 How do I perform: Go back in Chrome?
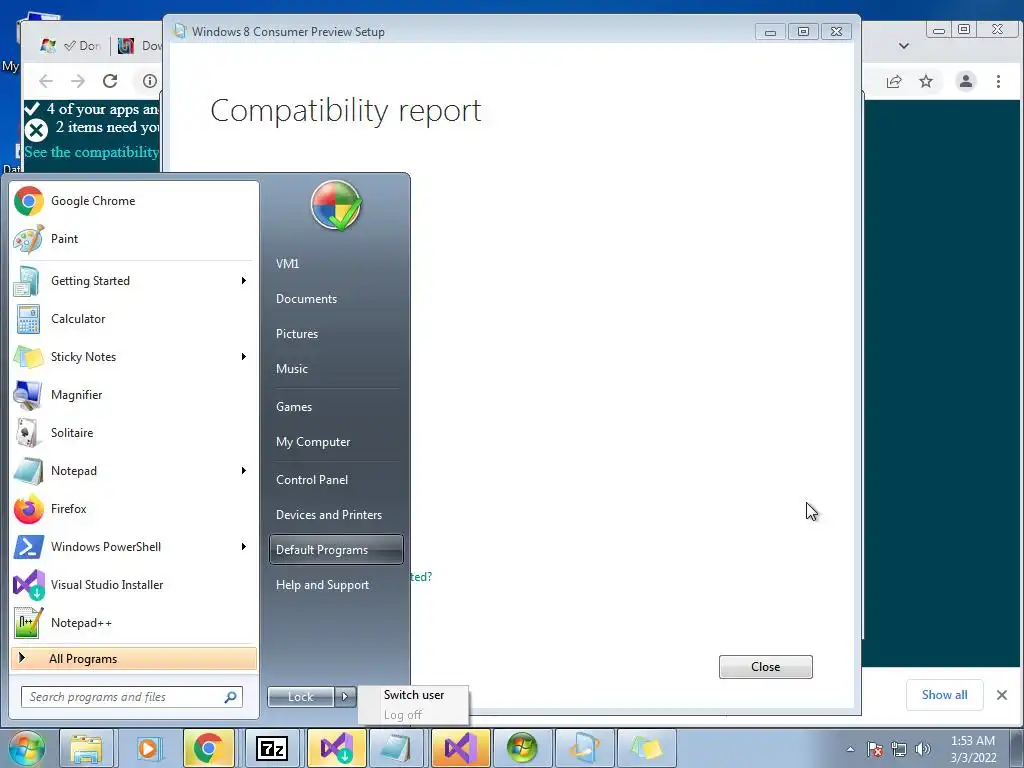pos(46,81)
